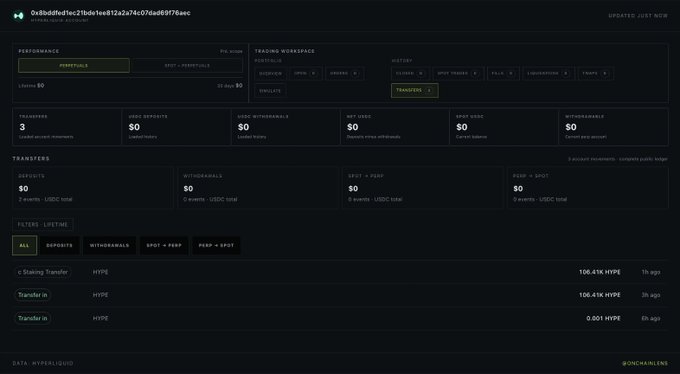Screen dimensions: 680x374
Task: Click the 3h ago timestamp
Action: pyautogui.click(x=651, y=295)
